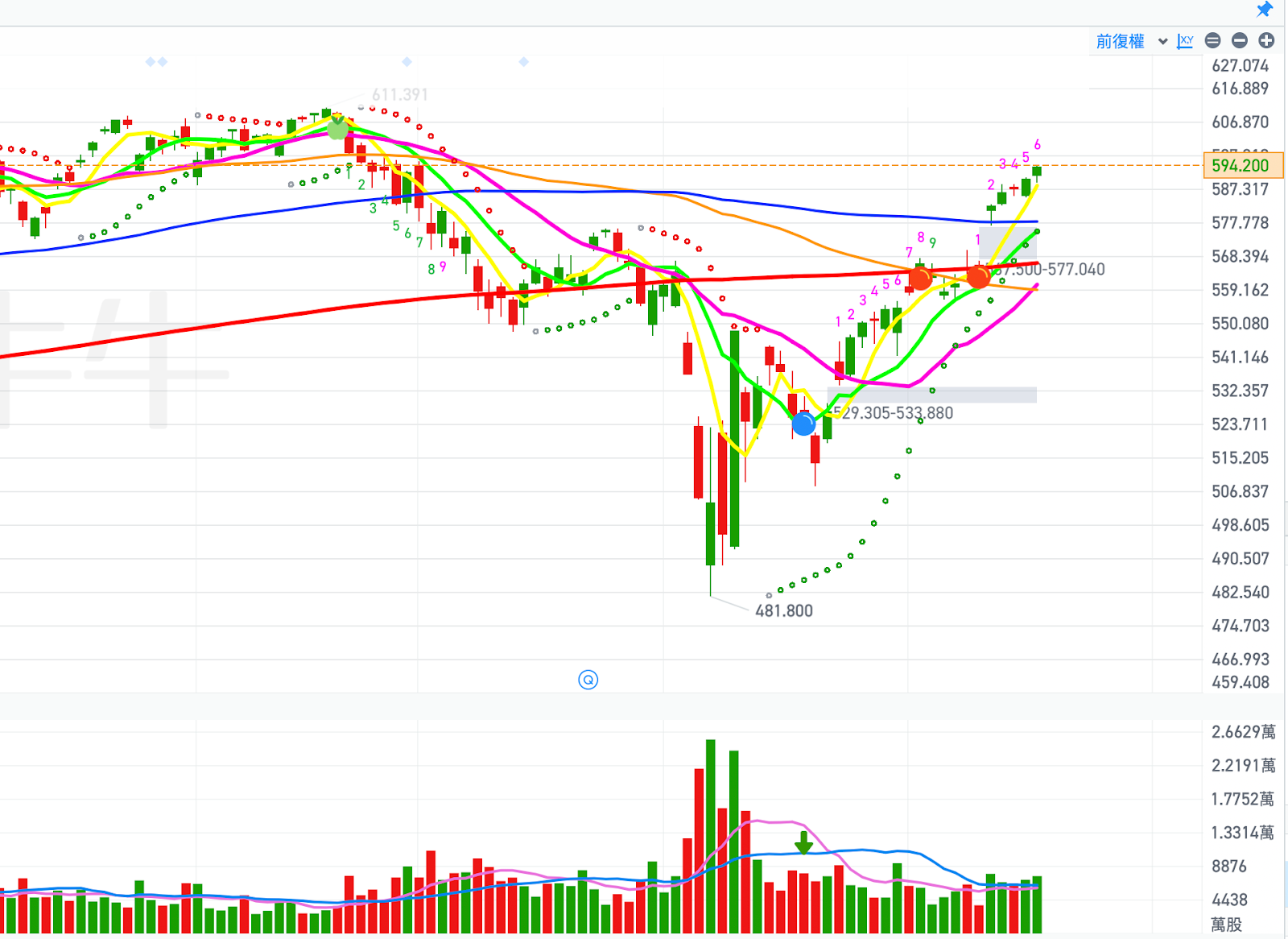The width and height of the screenshot is (1288, 939).
Task: Select the 611.391 high price label
Action: coord(400,94)
